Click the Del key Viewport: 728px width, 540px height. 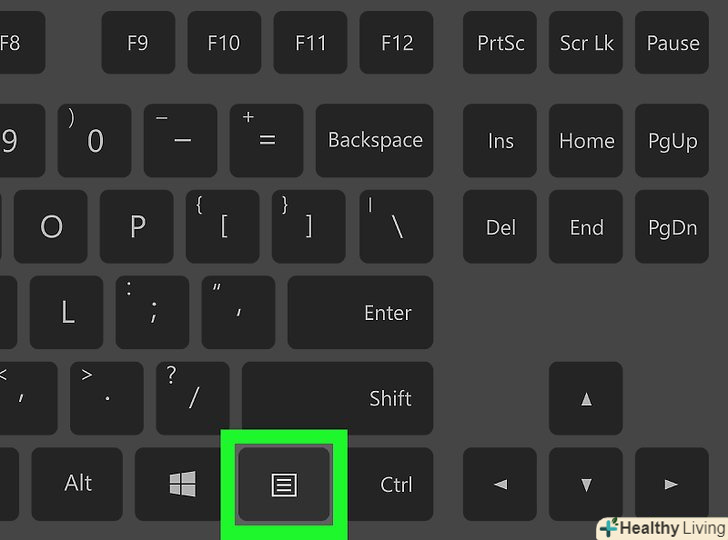point(500,227)
